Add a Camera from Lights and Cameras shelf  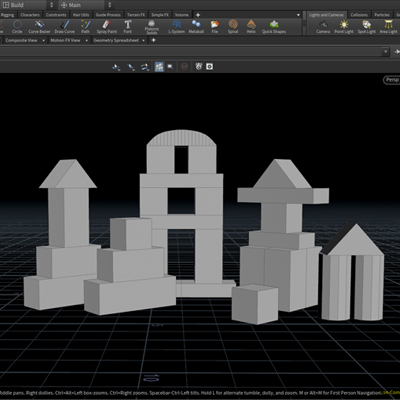(323, 27)
